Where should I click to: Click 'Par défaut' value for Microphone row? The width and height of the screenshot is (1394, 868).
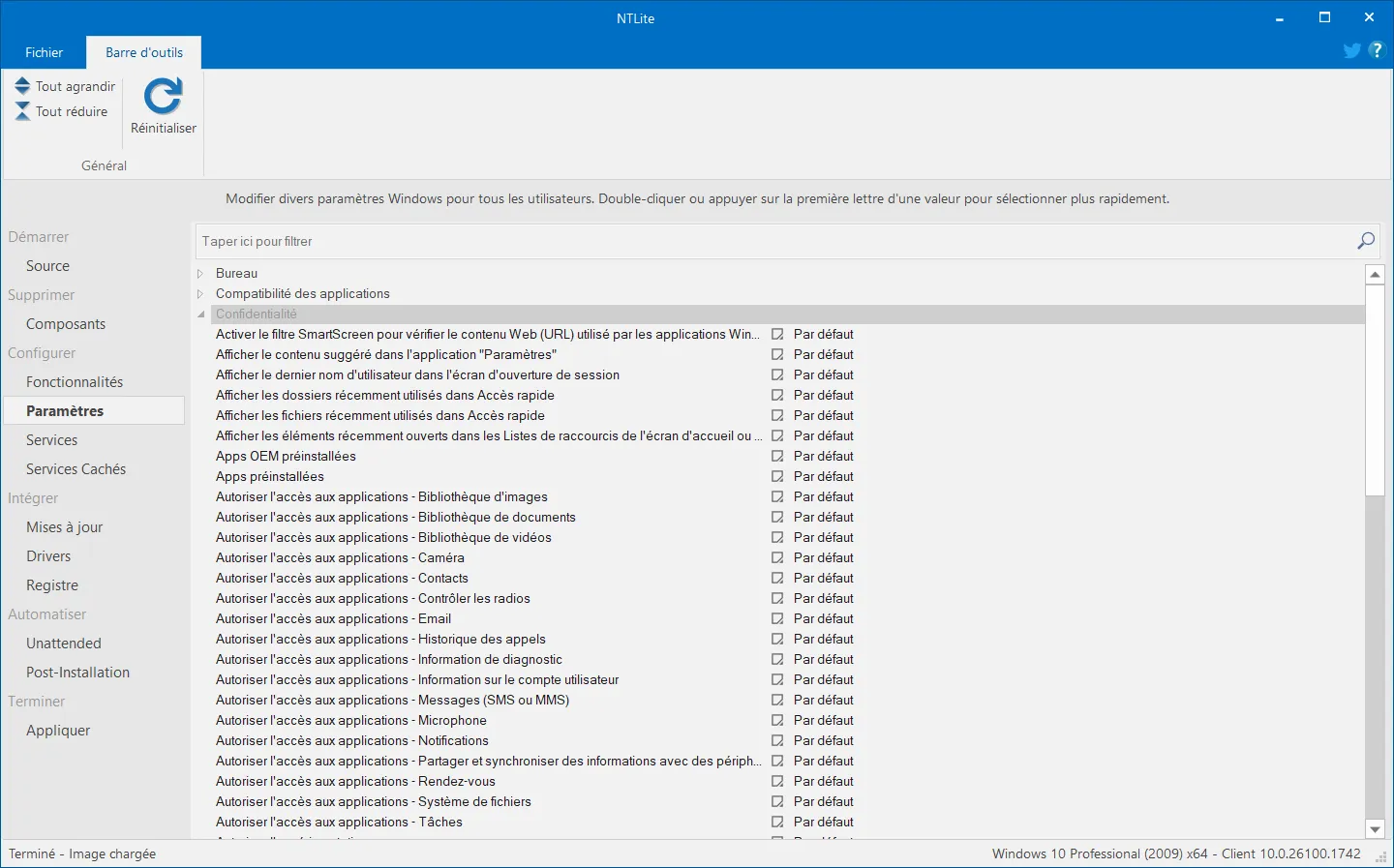[824, 720]
